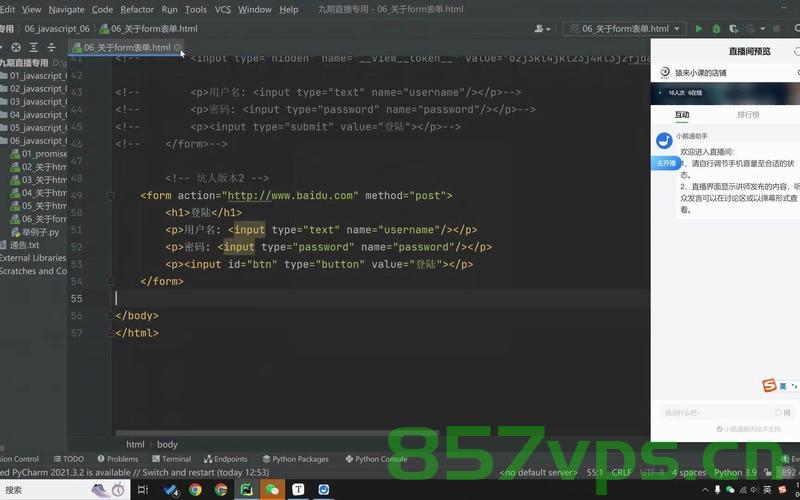800x500 pixels.
Task: Expand the 02_javascript folder in Project tree
Action: (34, 89)
